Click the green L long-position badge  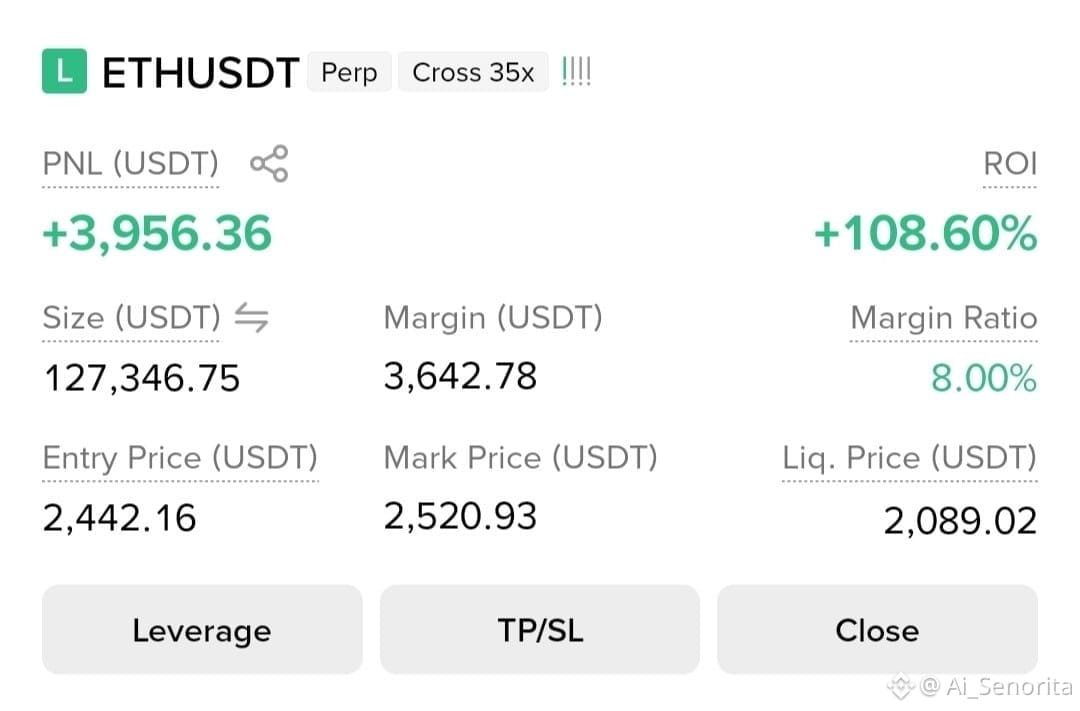point(64,71)
